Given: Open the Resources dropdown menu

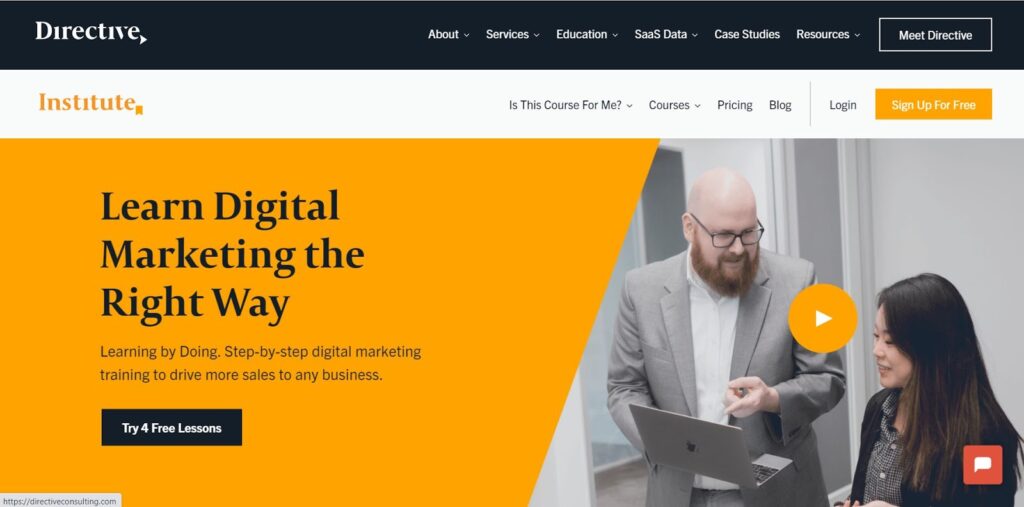Looking at the screenshot, I should 828,35.
